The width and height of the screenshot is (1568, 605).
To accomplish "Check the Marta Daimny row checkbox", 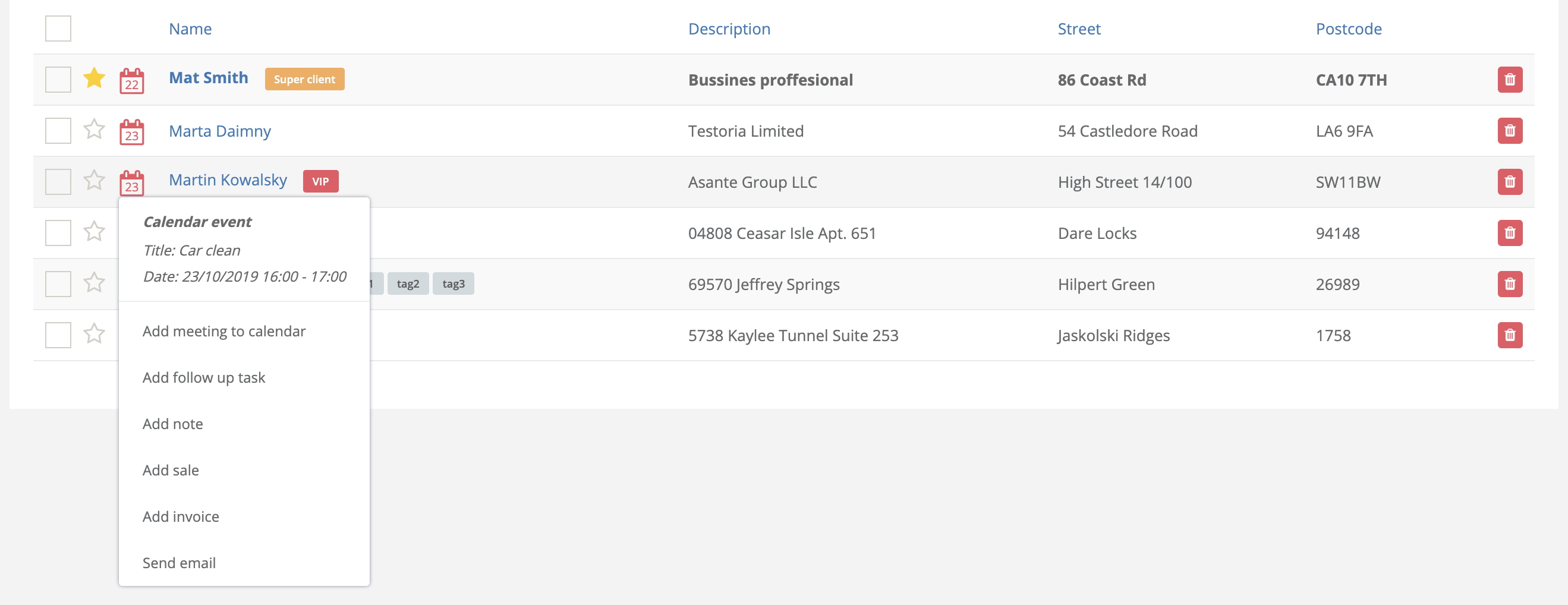I will pos(58,131).
